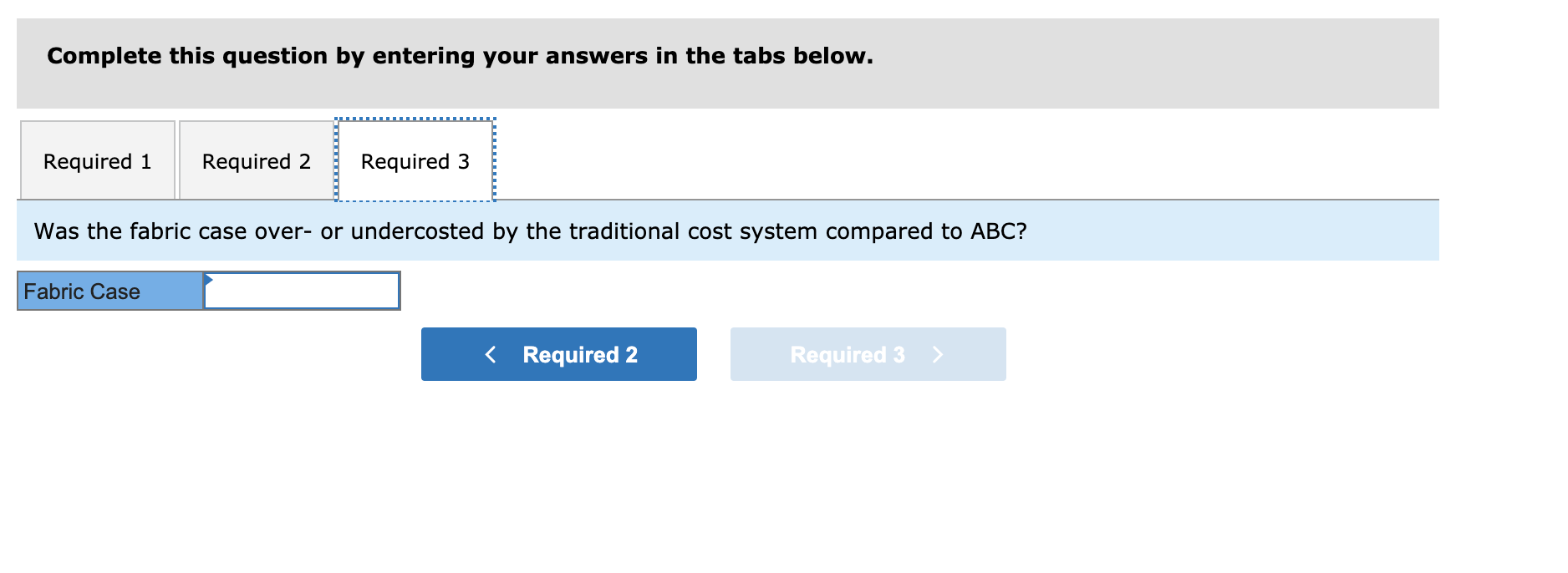Click the disabled Required 3 navigation button
This screenshot has width=1568, height=573.
point(868,354)
